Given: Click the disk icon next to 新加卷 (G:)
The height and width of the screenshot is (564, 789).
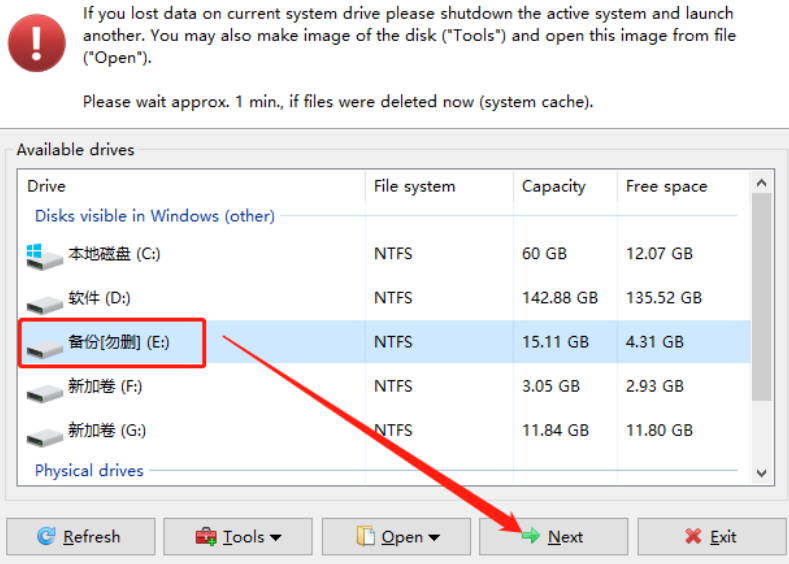Looking at the screenshot, I should 44,437.
